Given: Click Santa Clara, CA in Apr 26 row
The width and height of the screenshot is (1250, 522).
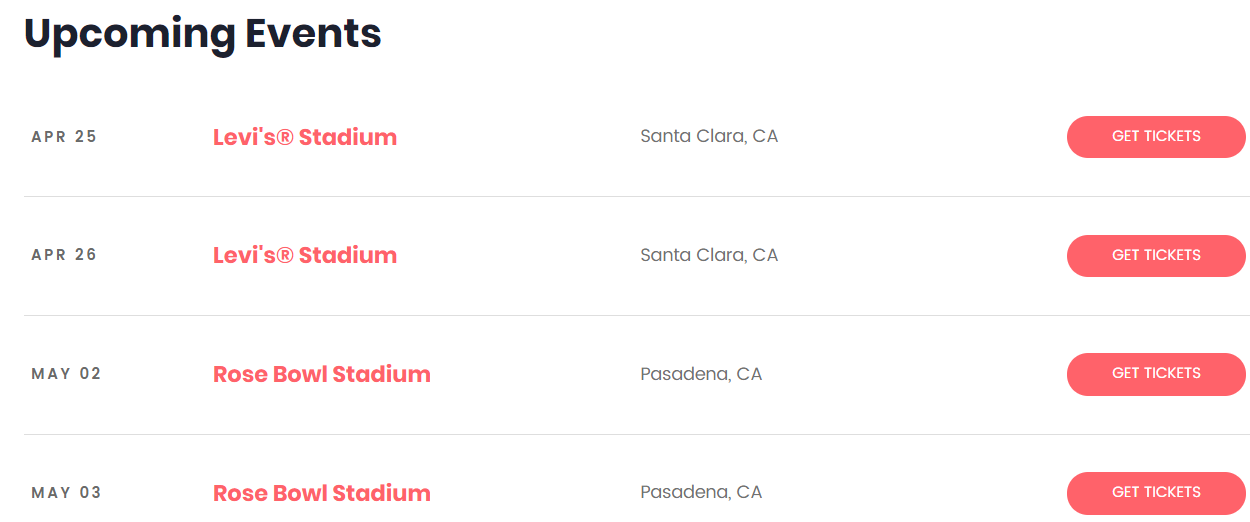Looking at the screenshot, I should coord(709,255).
